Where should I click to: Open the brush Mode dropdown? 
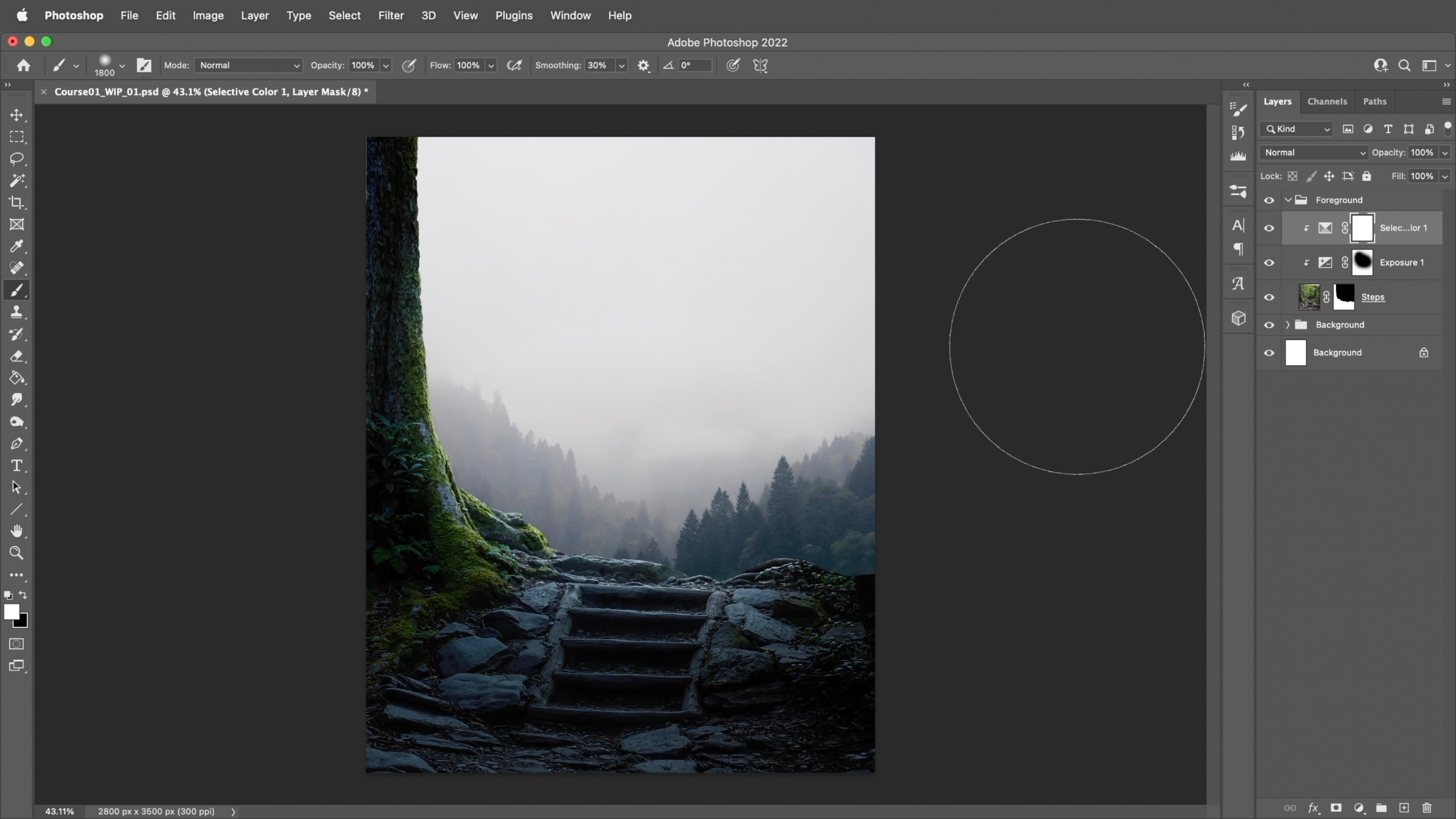click(x=249, y=65)
